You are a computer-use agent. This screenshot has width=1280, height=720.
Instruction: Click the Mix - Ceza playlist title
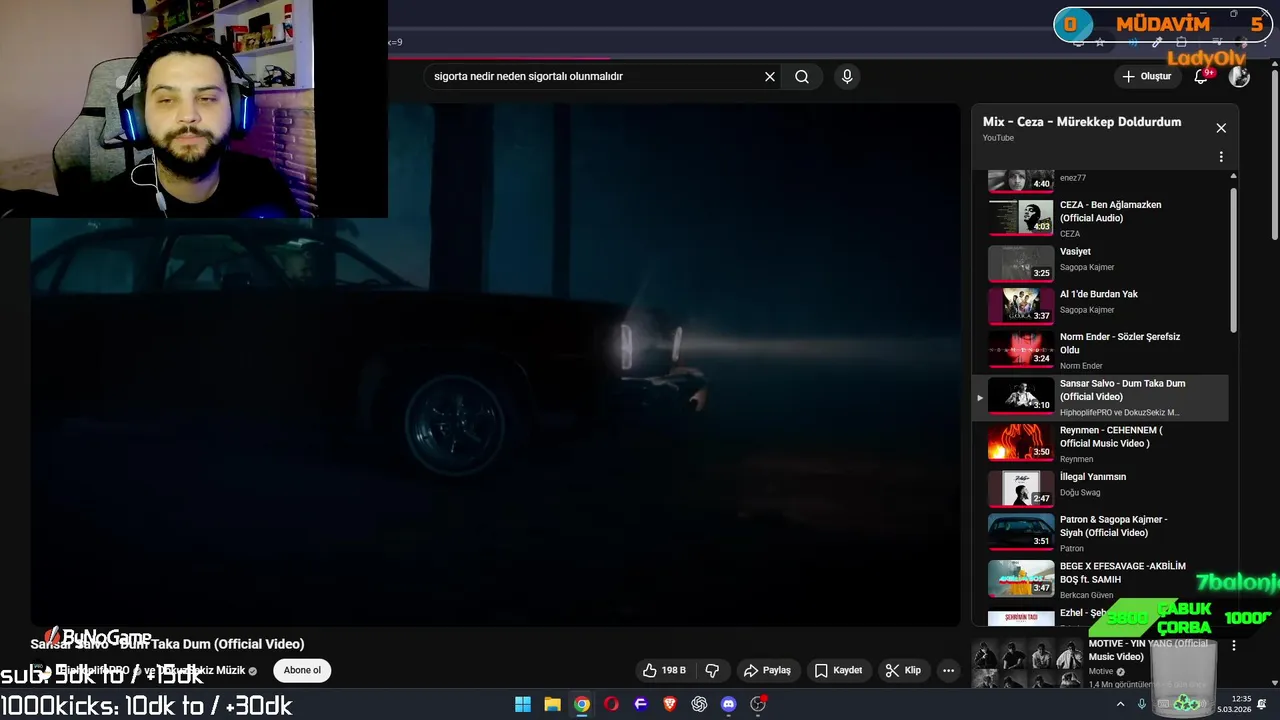tap(1082, 122)
